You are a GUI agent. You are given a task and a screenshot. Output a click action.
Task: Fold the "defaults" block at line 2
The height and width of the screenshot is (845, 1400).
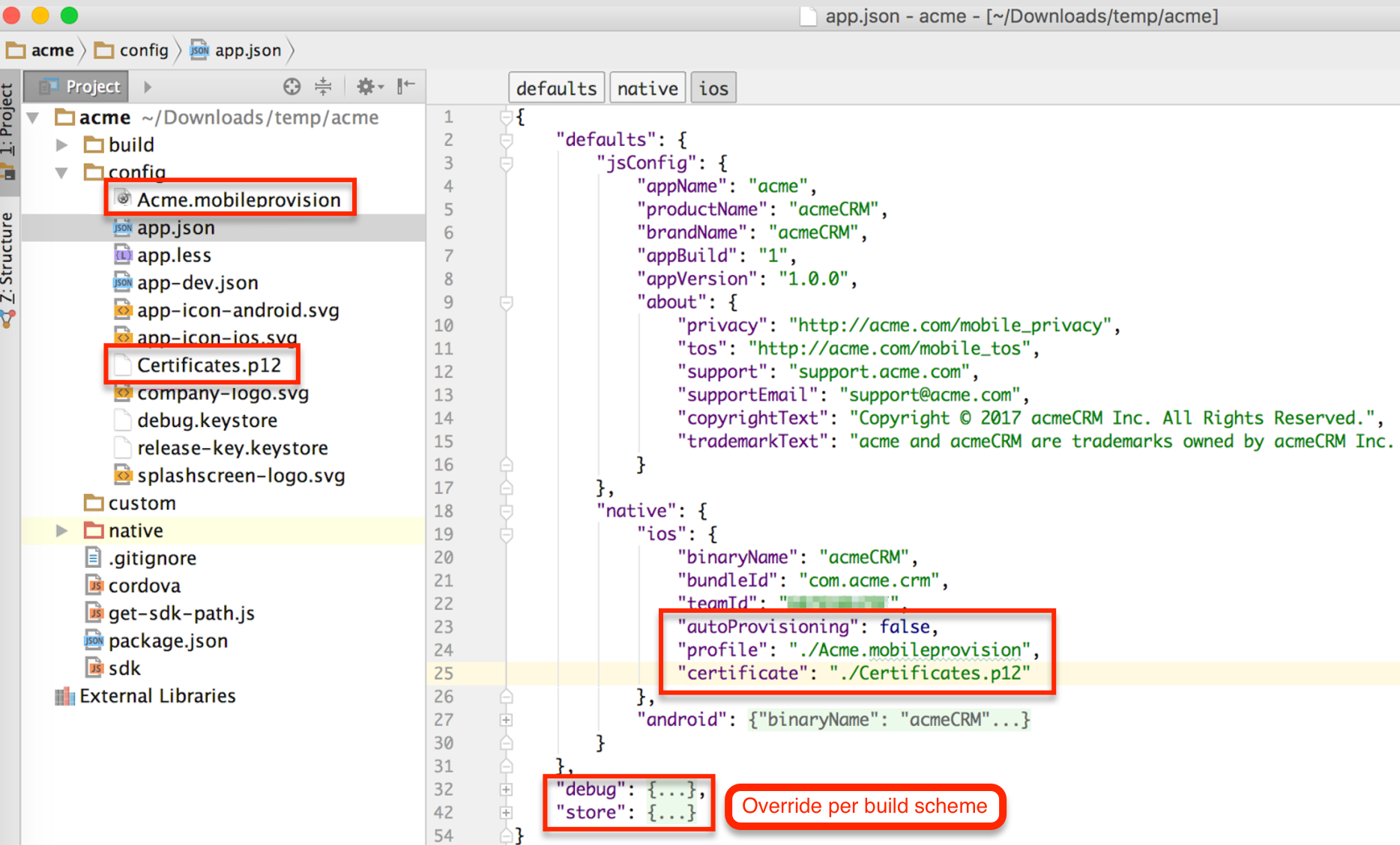click(507, 140)
